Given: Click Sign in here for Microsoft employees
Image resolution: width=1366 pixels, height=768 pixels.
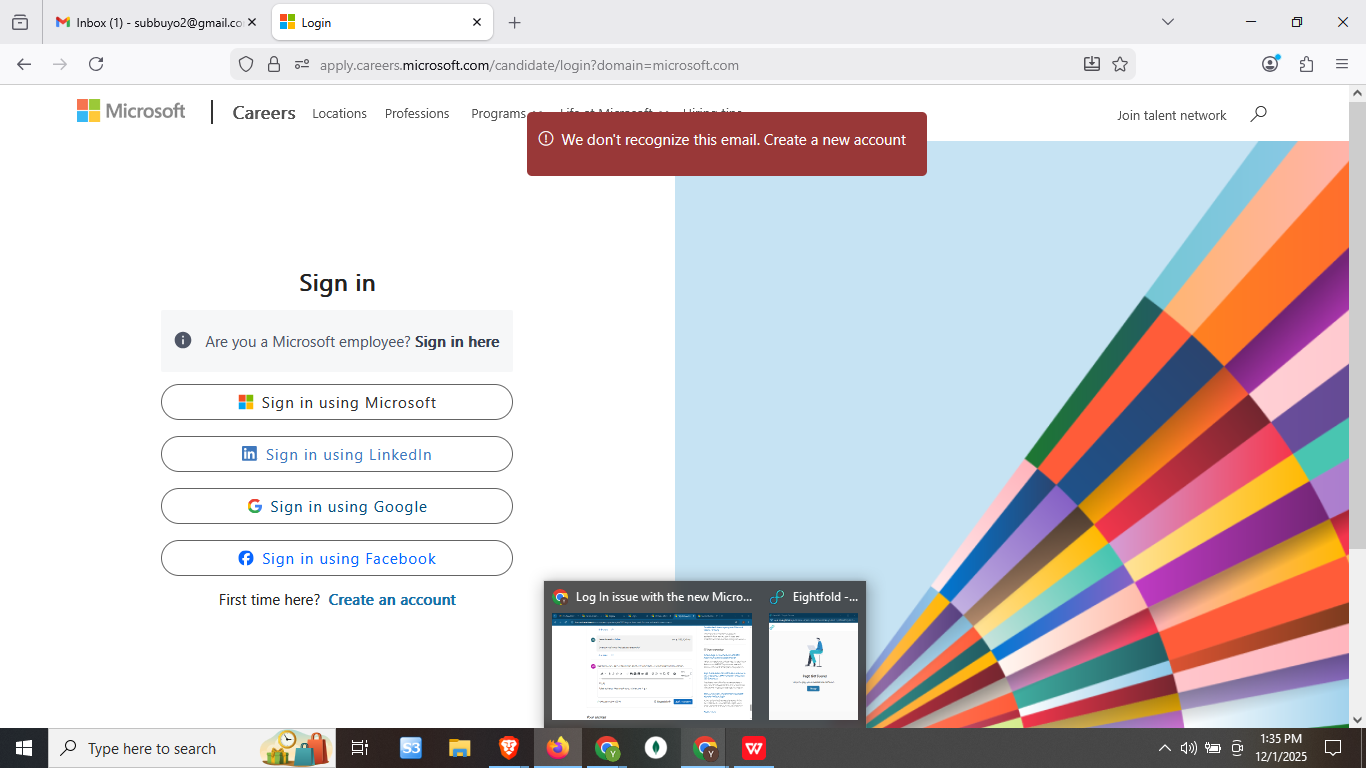Looking at the screenshot, I should tap(456, 341).
